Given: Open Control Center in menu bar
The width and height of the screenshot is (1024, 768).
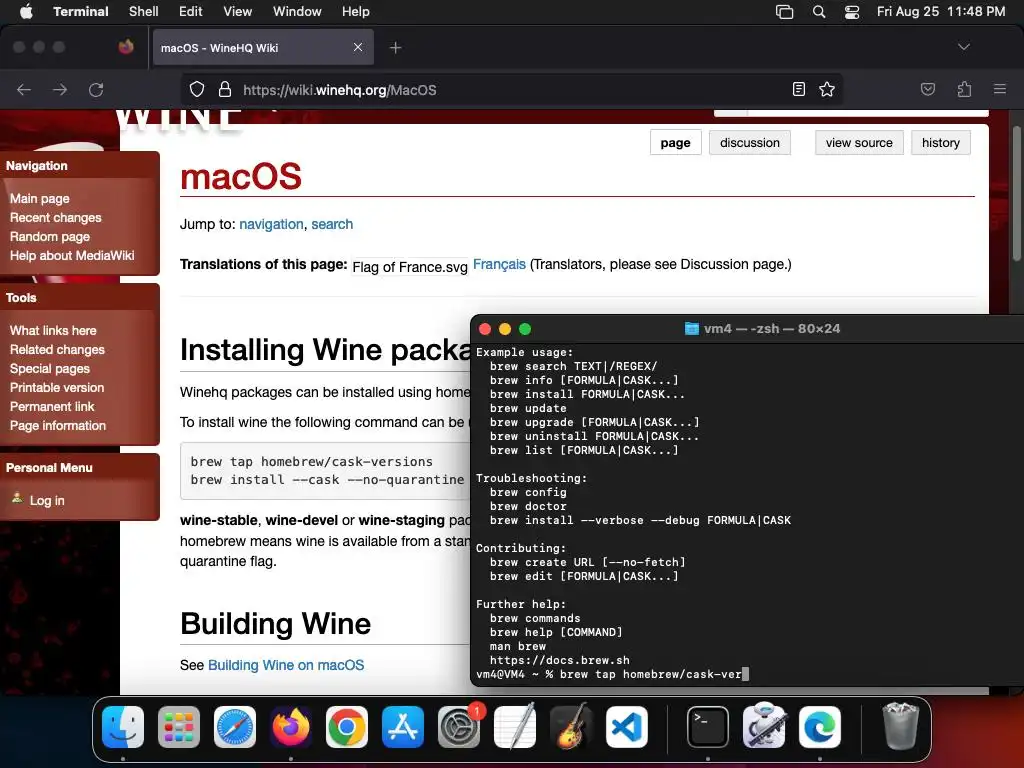Looking at the screenshot, I should point(852,12).
